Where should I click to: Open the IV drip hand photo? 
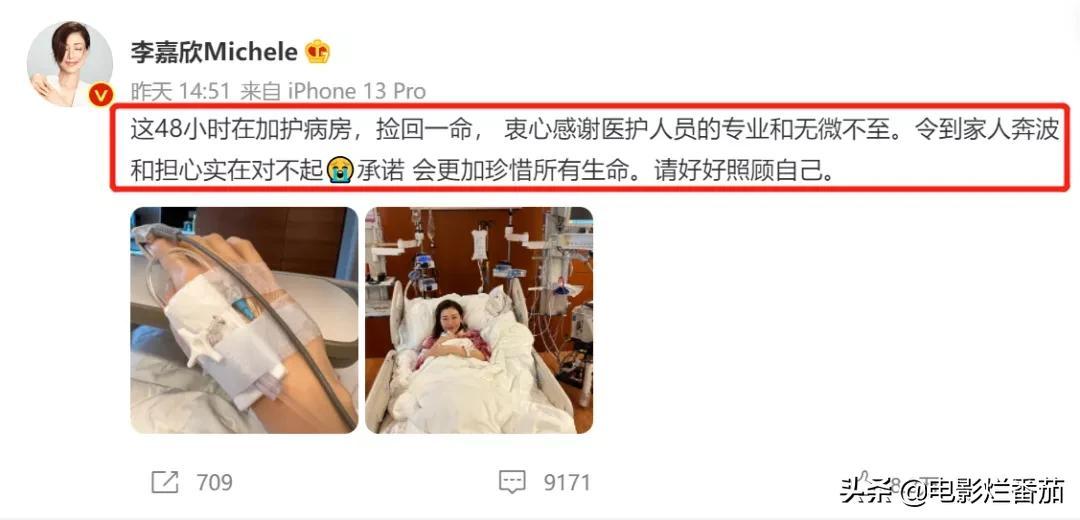244,320
